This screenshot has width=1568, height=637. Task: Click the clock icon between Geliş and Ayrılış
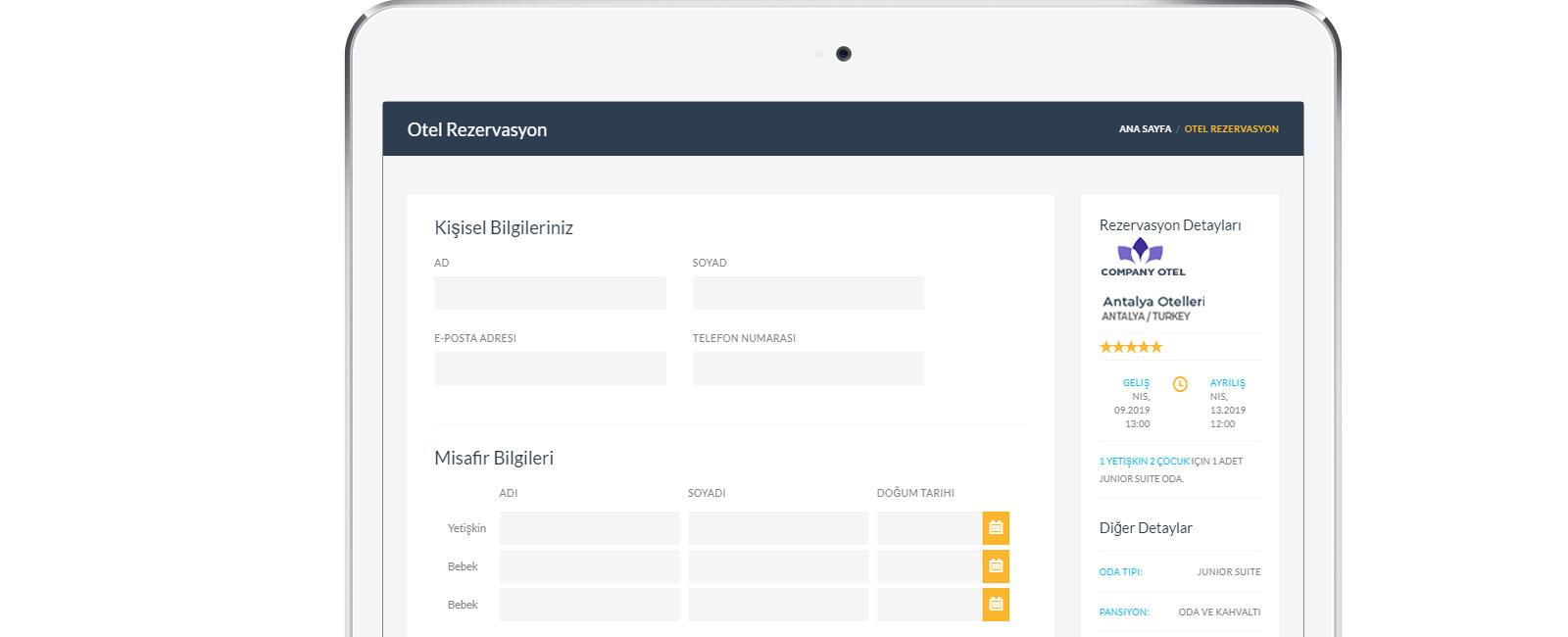pos(1180,384)
